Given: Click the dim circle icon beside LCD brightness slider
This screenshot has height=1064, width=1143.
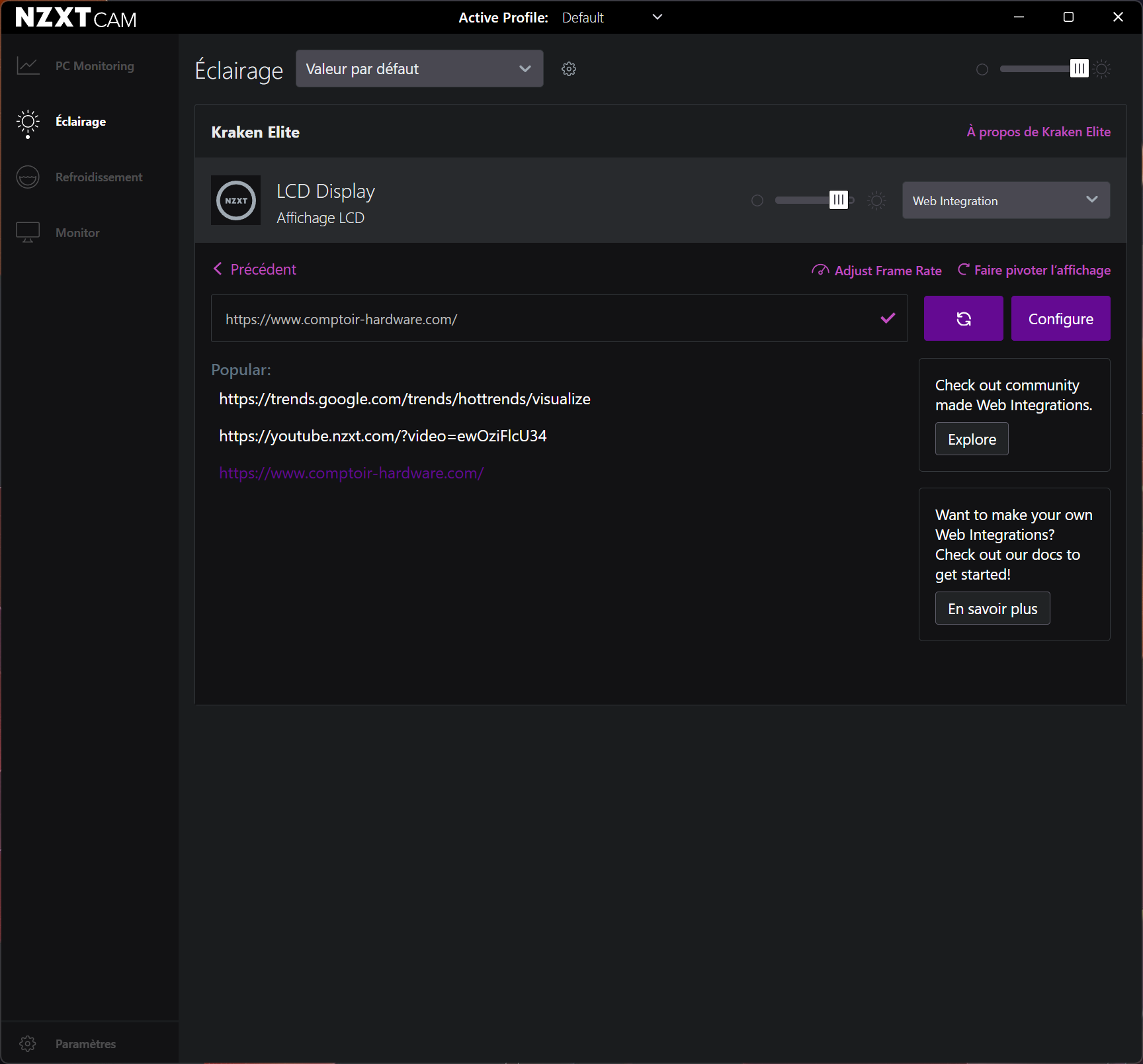Looking at the screenshot, I should click(757, 200).
